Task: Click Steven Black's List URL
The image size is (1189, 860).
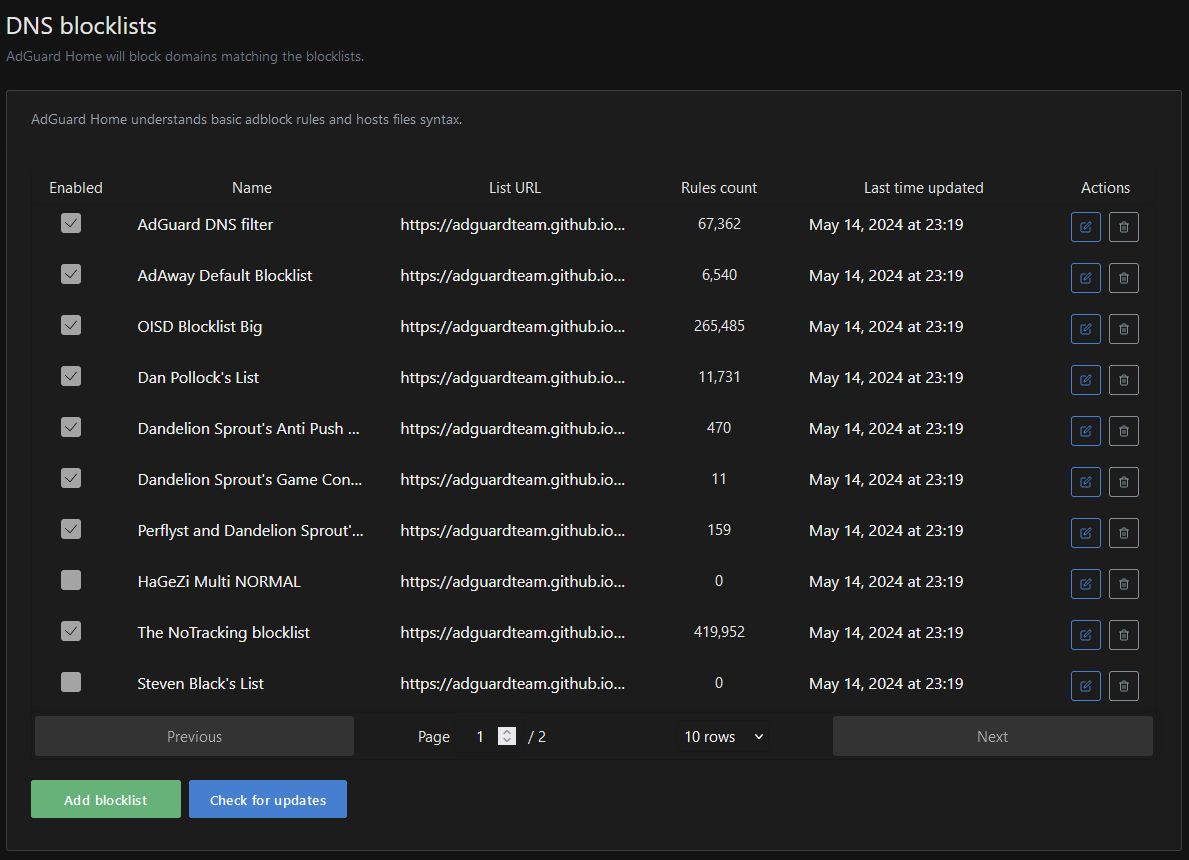Action: tap(513, 683)
